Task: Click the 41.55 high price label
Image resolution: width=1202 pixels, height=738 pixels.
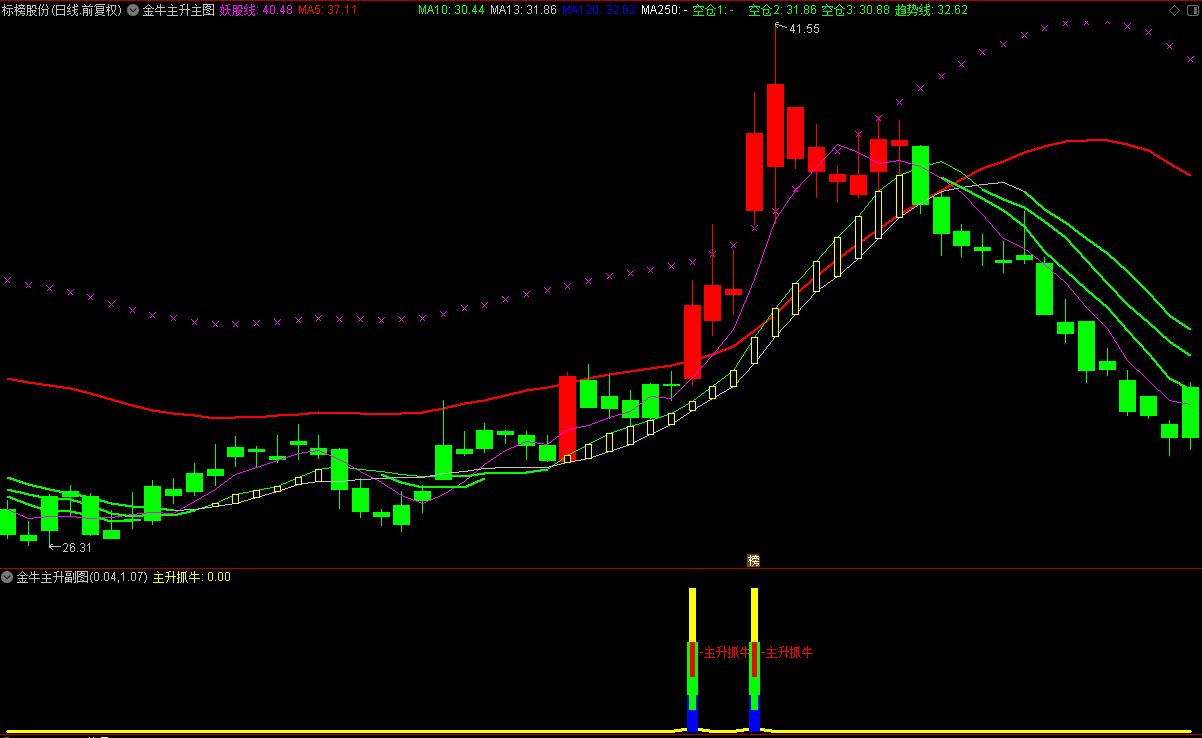Action: pos(803,29)
